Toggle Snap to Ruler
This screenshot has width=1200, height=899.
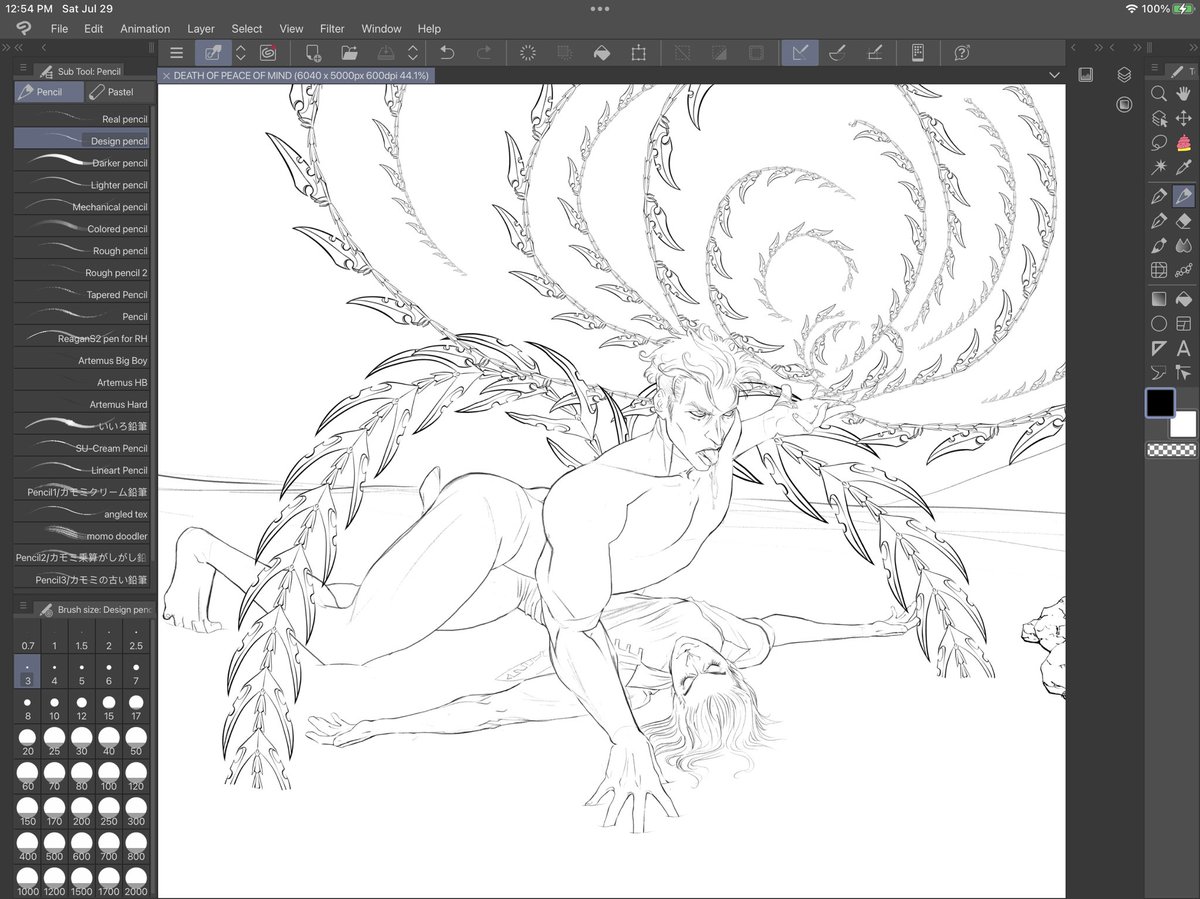(800, 53)
